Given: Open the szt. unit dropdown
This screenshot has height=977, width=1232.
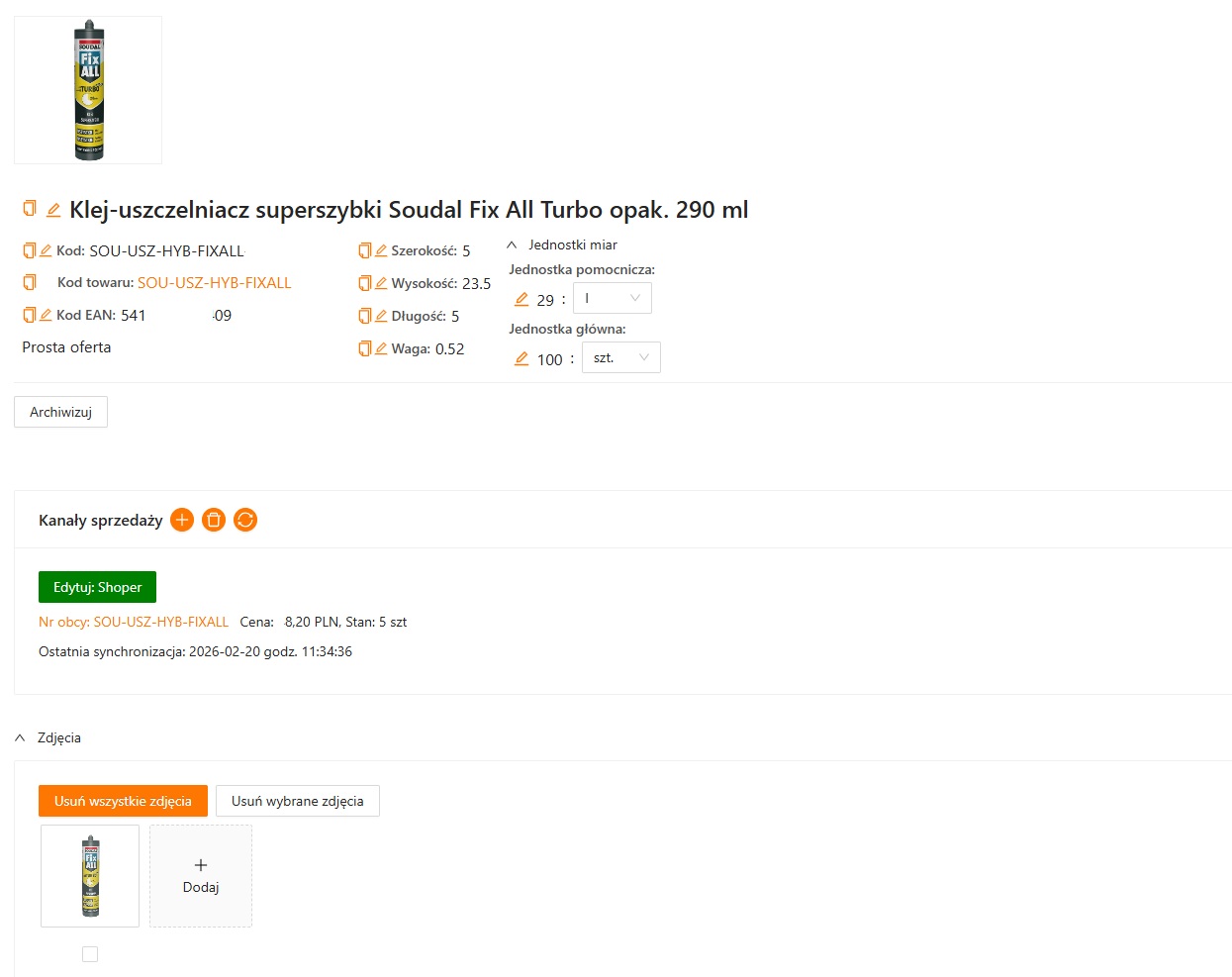Looking at the screenshot, I should (620, 357).
